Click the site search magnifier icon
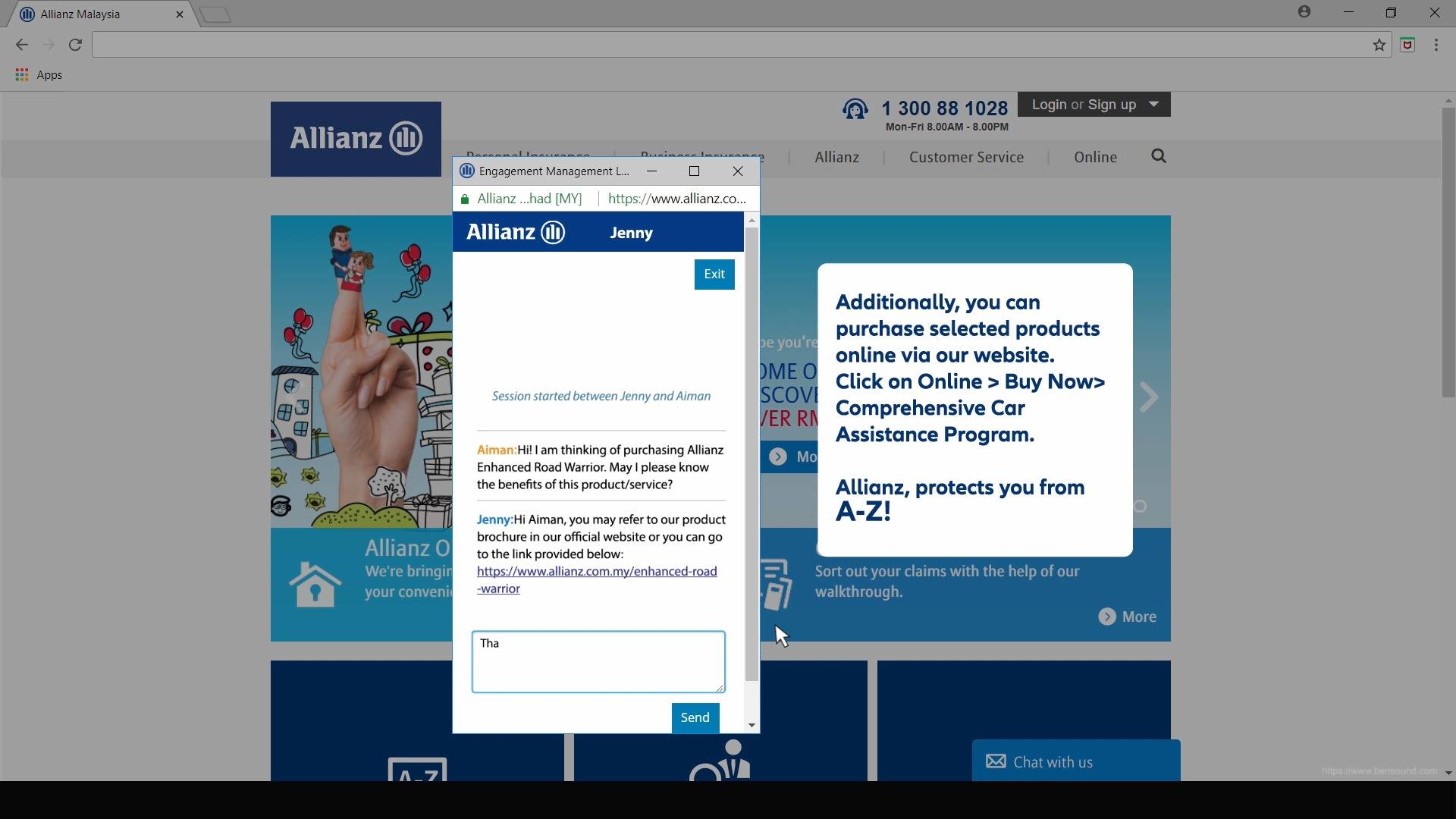1456x819 pixels. (x=1159, y=156)
